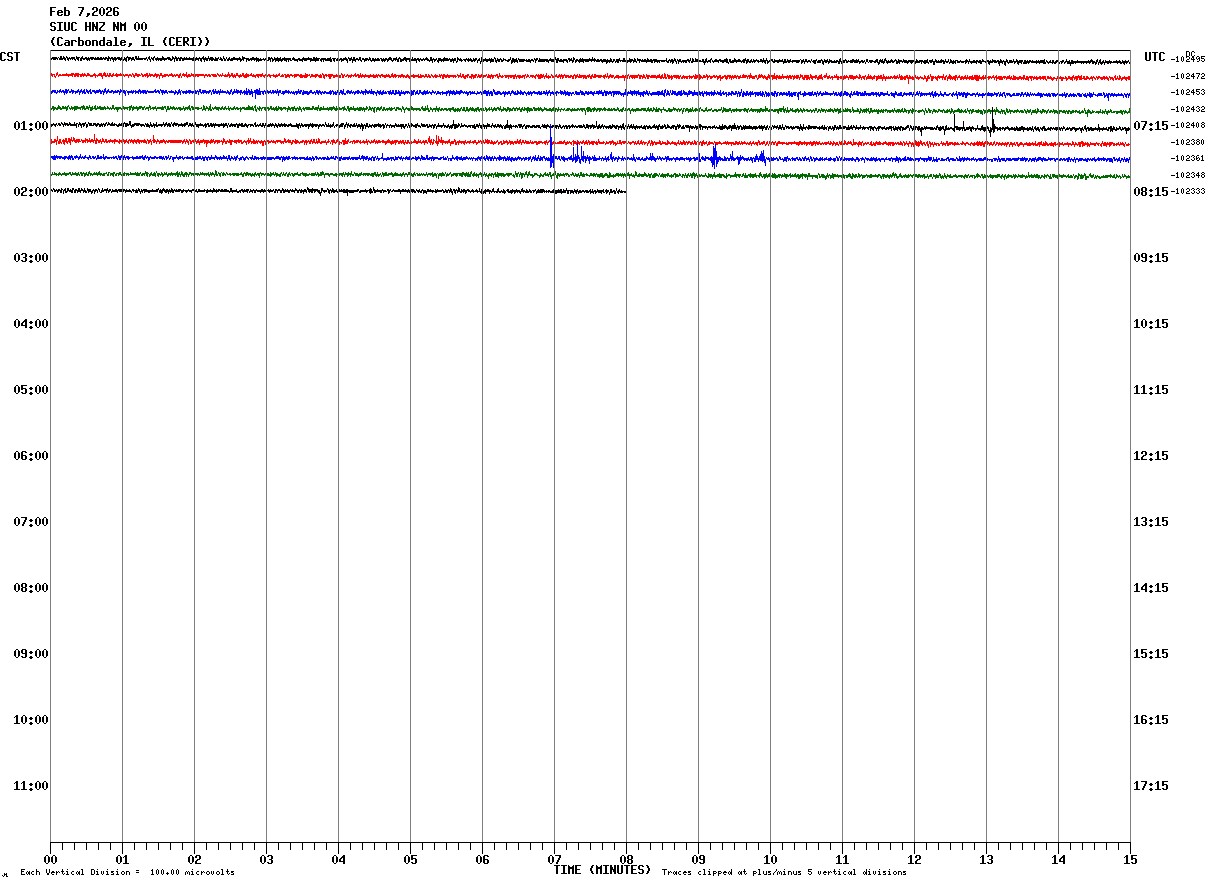The height and width of the screenshot is (886, 1210).
Task: Click the "08:15" UTC time label
Action: coord(1151,192)
